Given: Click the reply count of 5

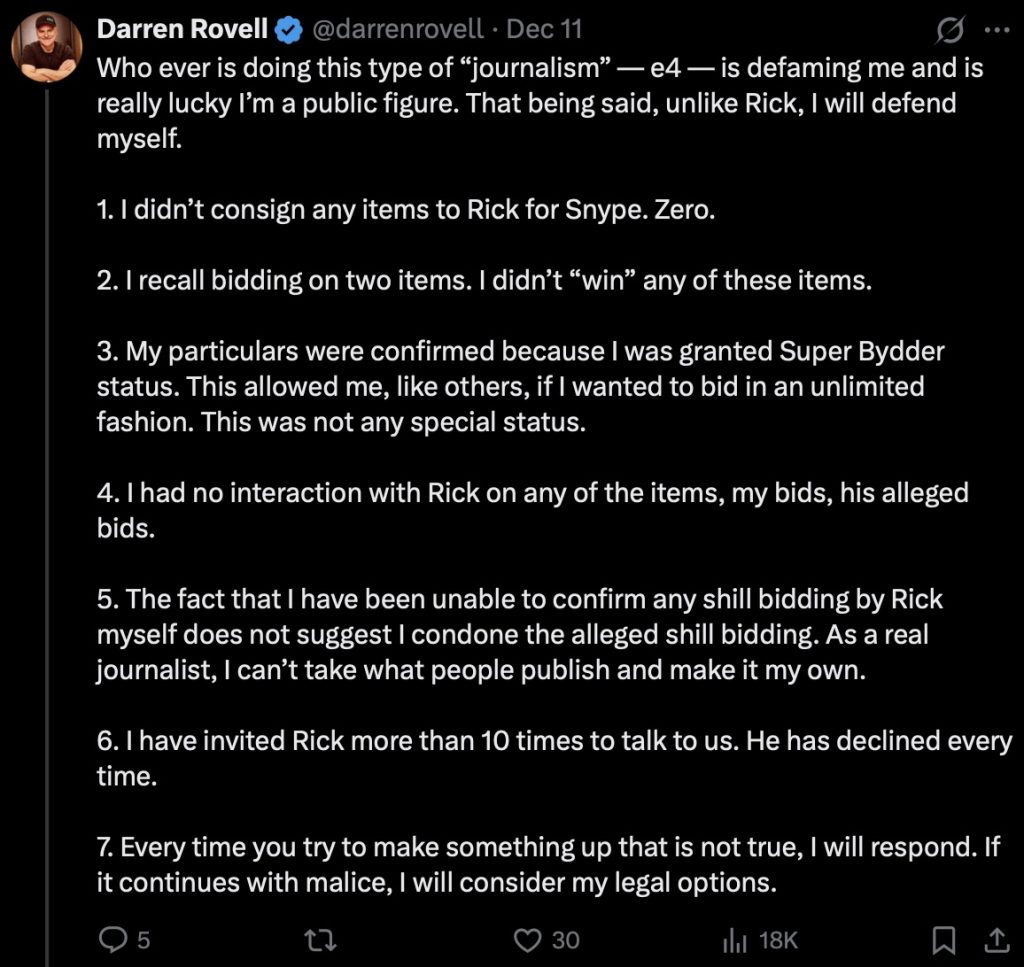Looking at the screenshot, I should click(143, 939).
